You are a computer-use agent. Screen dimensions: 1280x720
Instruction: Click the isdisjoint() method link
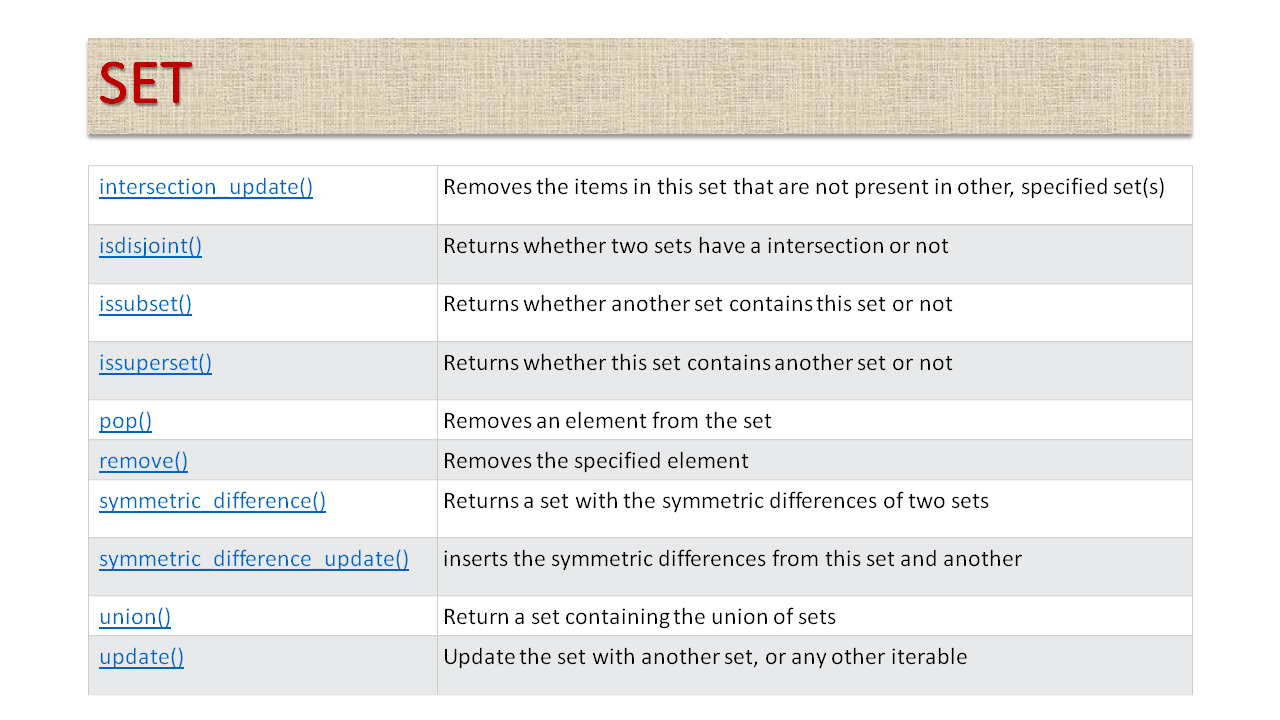point(150,246)
